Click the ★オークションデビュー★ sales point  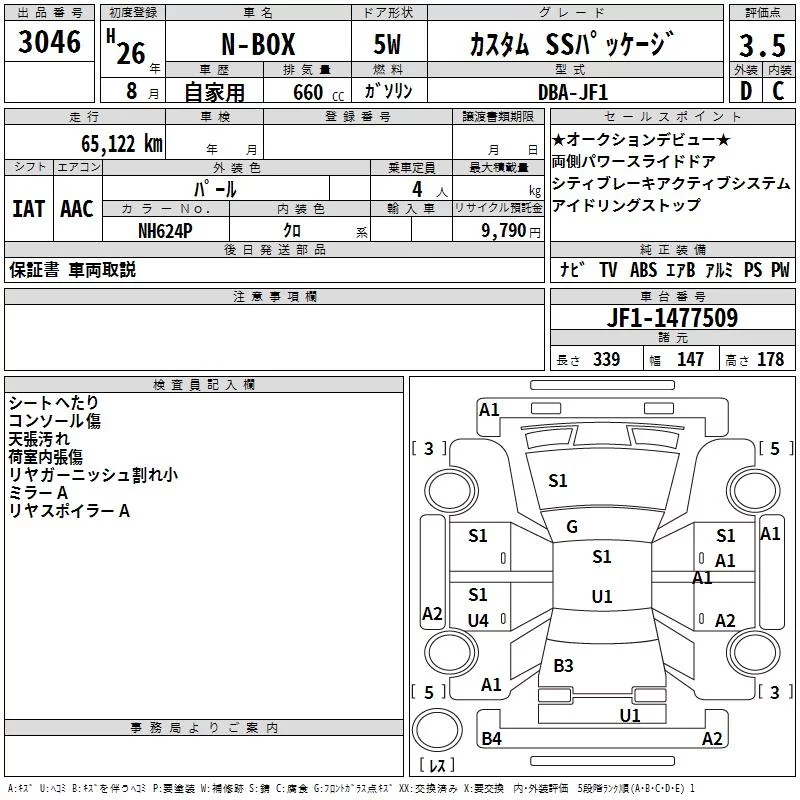pyautogui.click(x=641, y=139)
